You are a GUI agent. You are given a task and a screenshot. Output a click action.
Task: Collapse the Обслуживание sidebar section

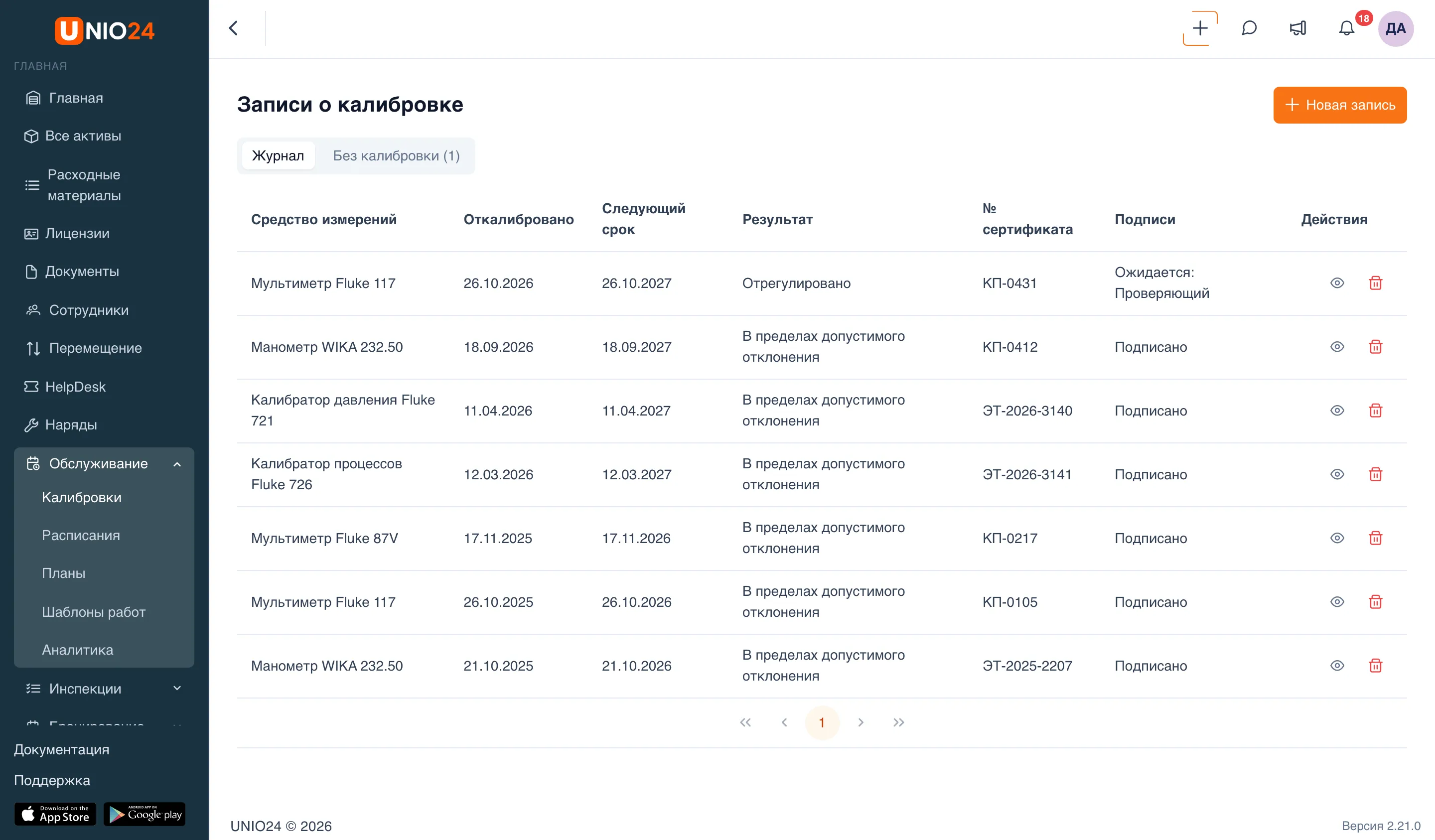click(x=104, y=463)
